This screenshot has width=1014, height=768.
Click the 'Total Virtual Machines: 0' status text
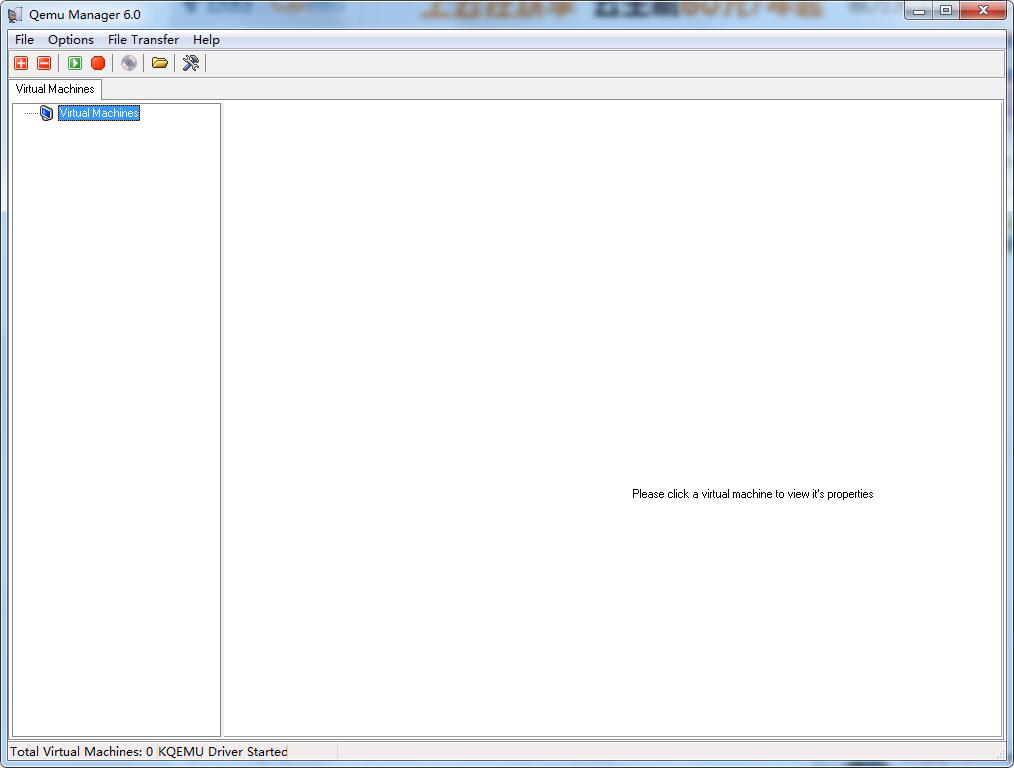[81, 751]
